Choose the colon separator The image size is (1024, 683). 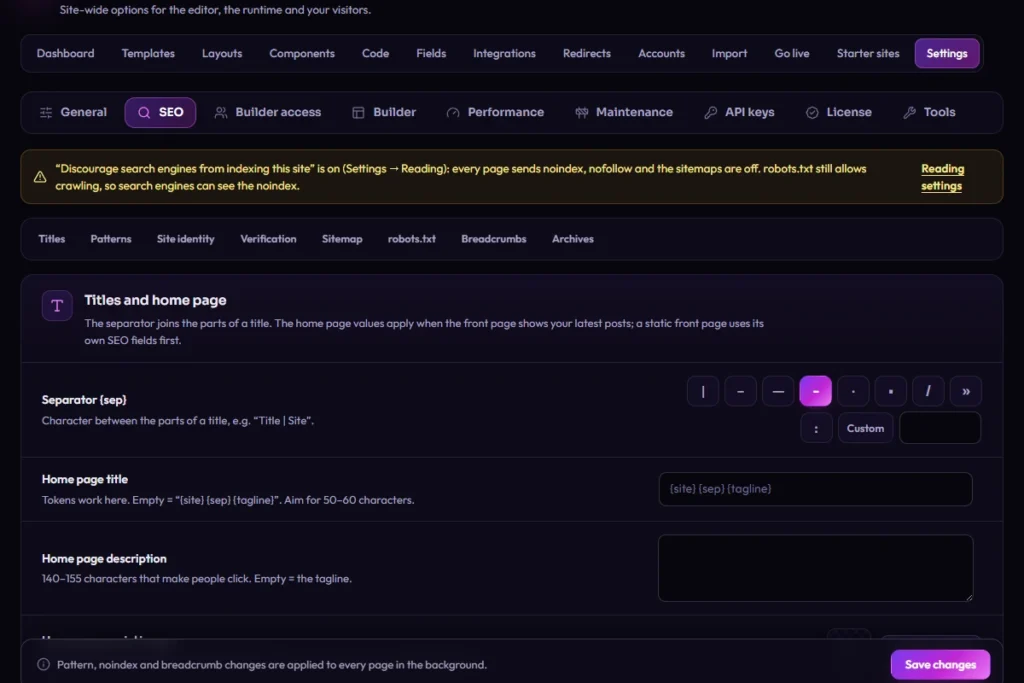click(816, 428)
